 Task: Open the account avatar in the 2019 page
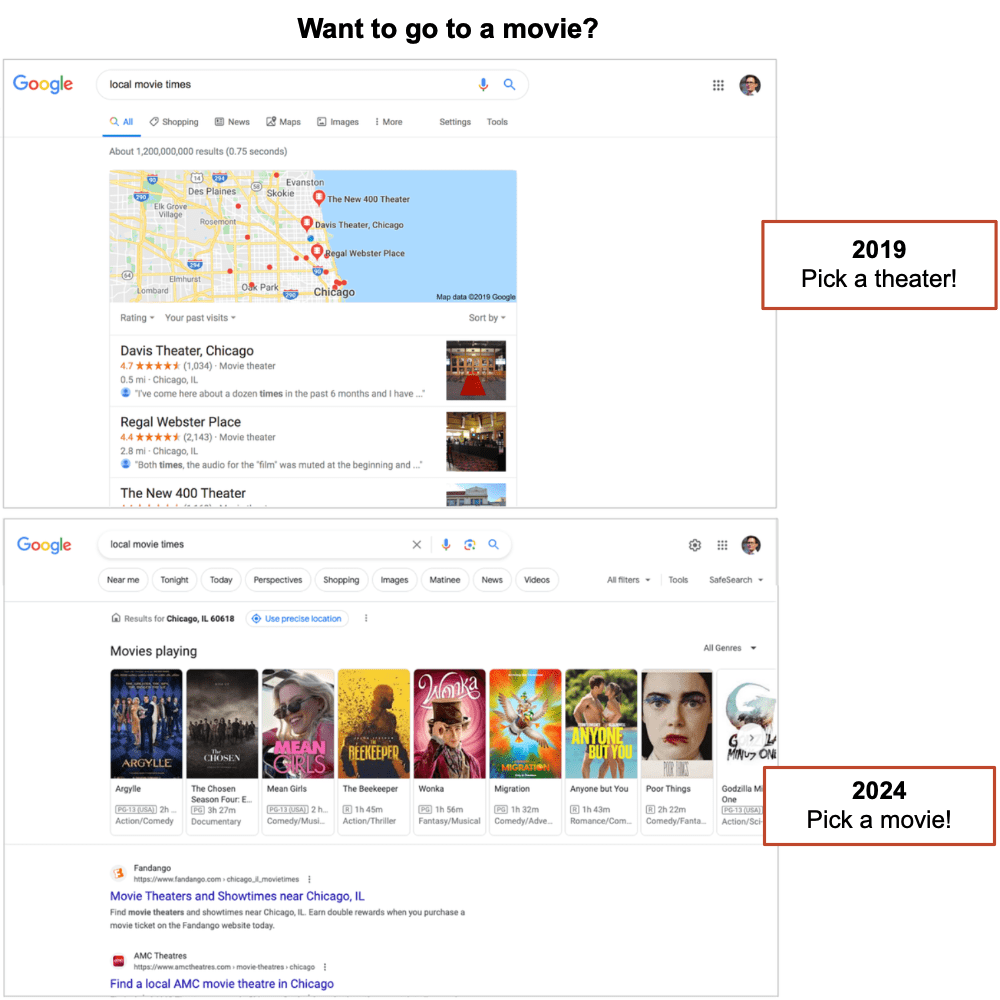[750, 85]
